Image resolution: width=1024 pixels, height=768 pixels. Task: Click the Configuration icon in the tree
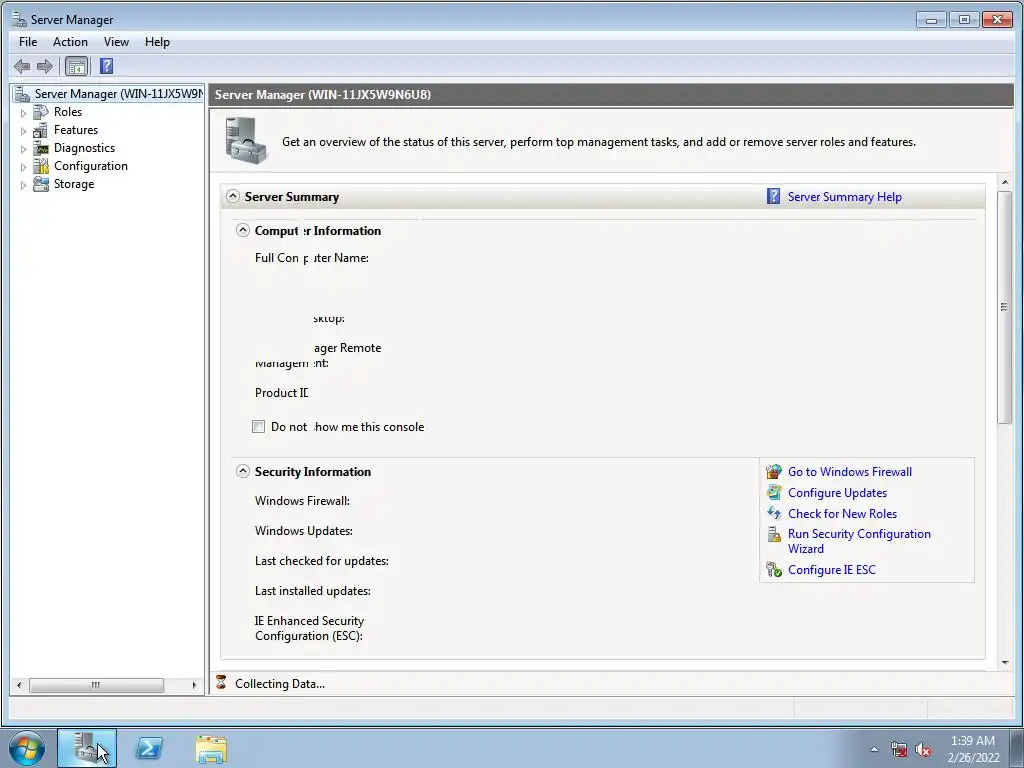click(40, 166)
